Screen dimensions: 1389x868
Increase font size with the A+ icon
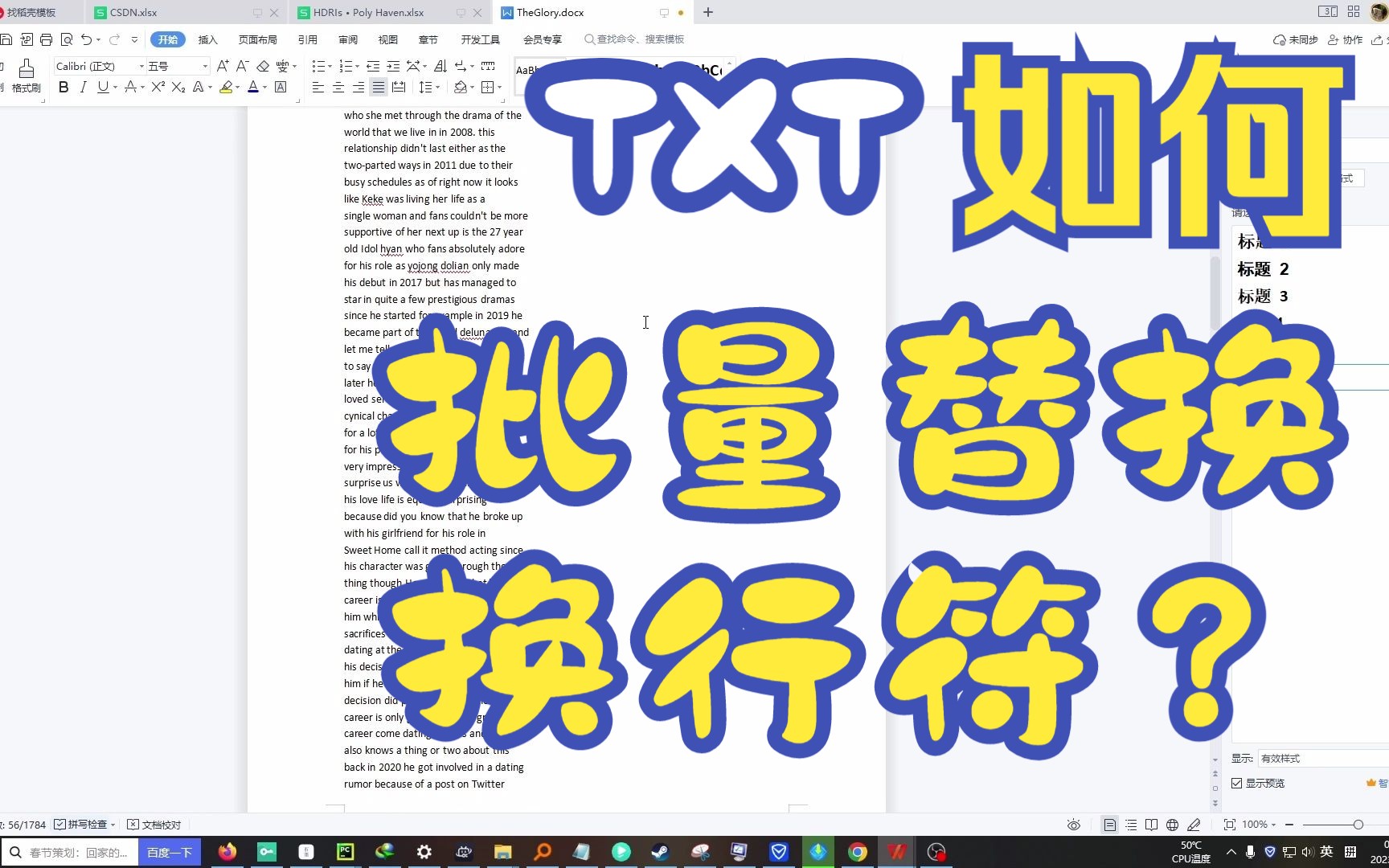223,66
